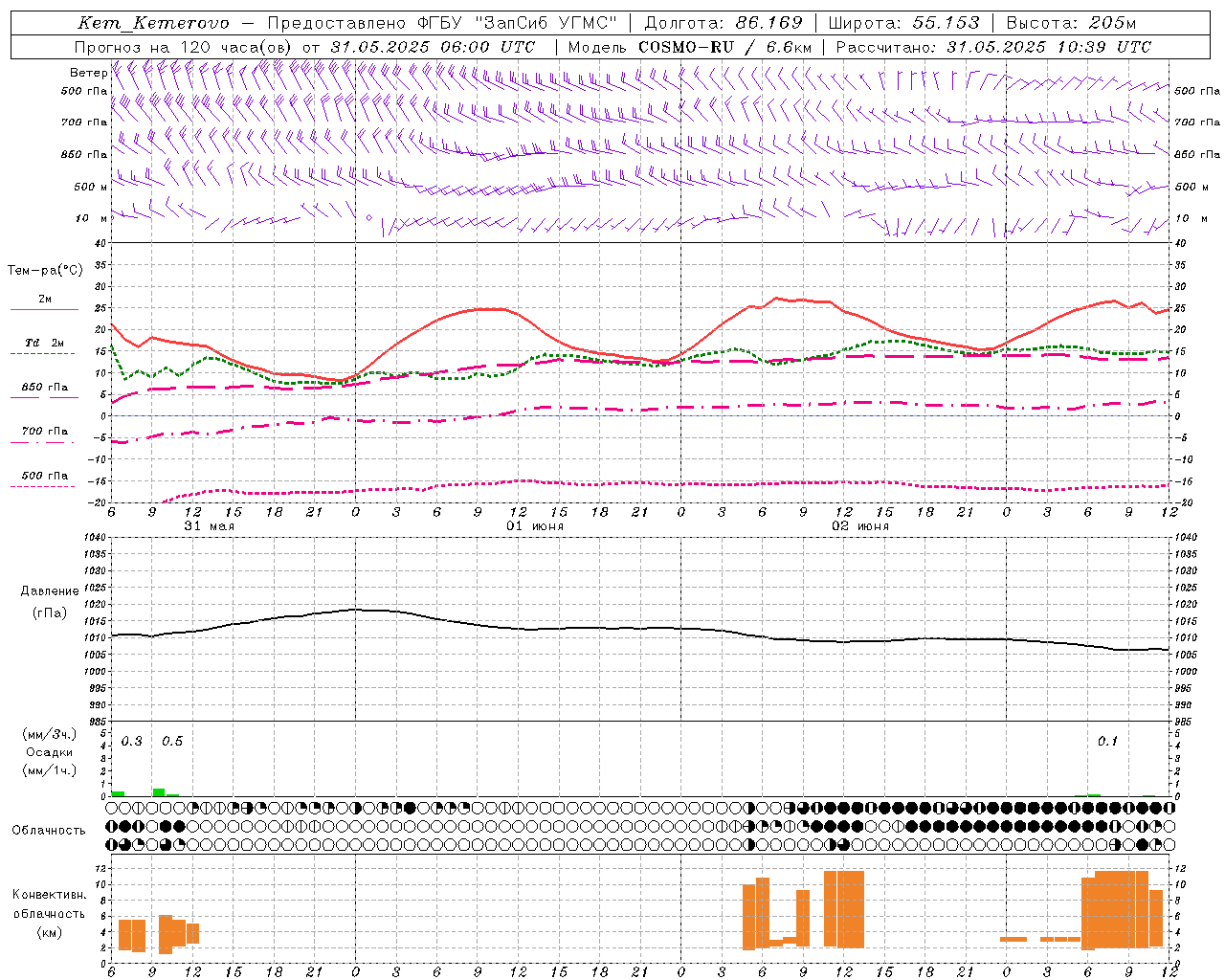The width and height of the screenshot is (1225, 980).
Task: Click the Долгота: 86.169 header field
Action: pyautogui.click(x=724, y=23)
